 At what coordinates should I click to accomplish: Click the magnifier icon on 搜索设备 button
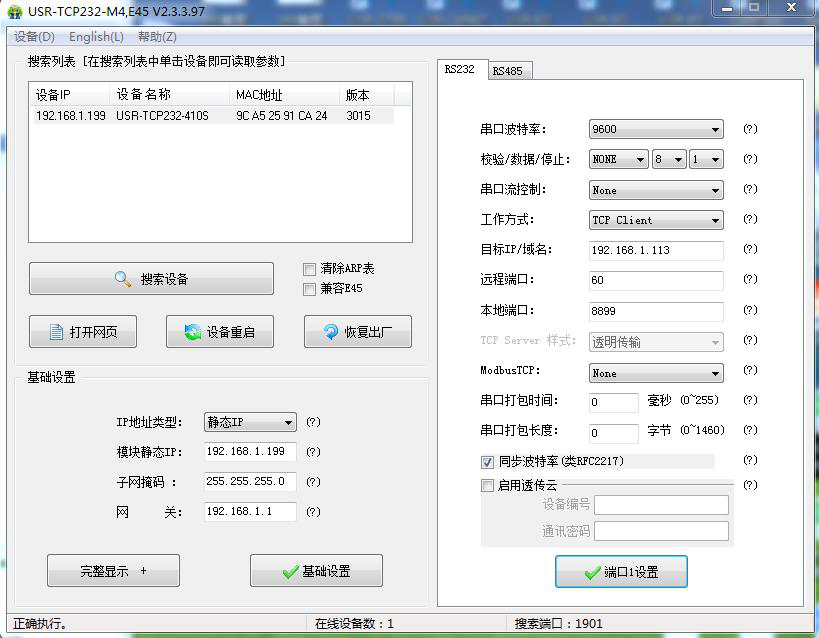tap(123, 279)
